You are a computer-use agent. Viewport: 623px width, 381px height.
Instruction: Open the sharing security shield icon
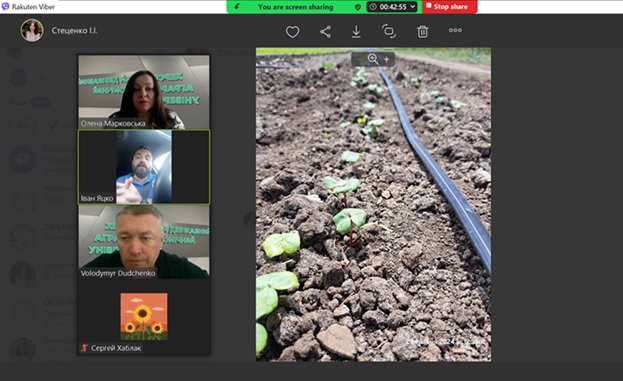[x=358, y=7]
